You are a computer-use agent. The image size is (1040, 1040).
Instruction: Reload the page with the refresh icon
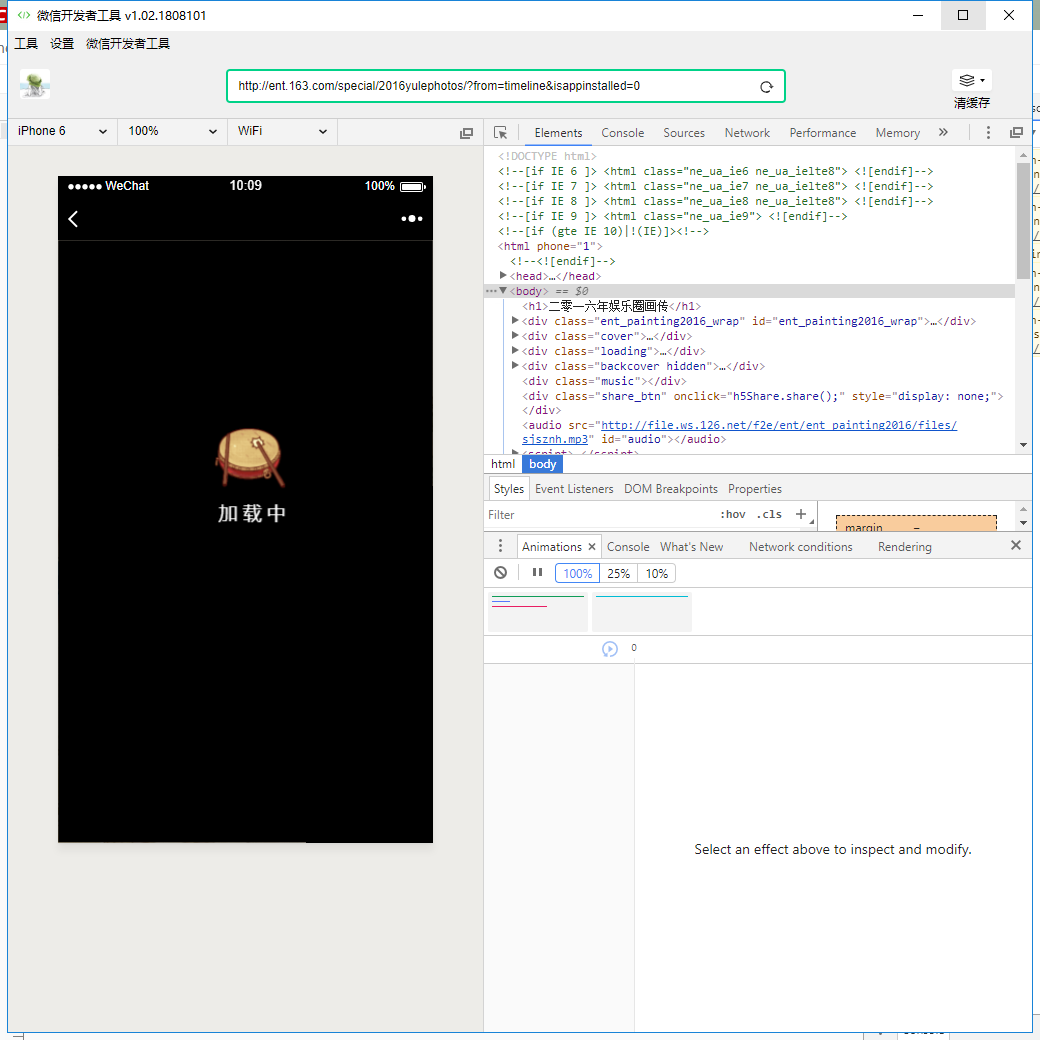pos(766,87)
